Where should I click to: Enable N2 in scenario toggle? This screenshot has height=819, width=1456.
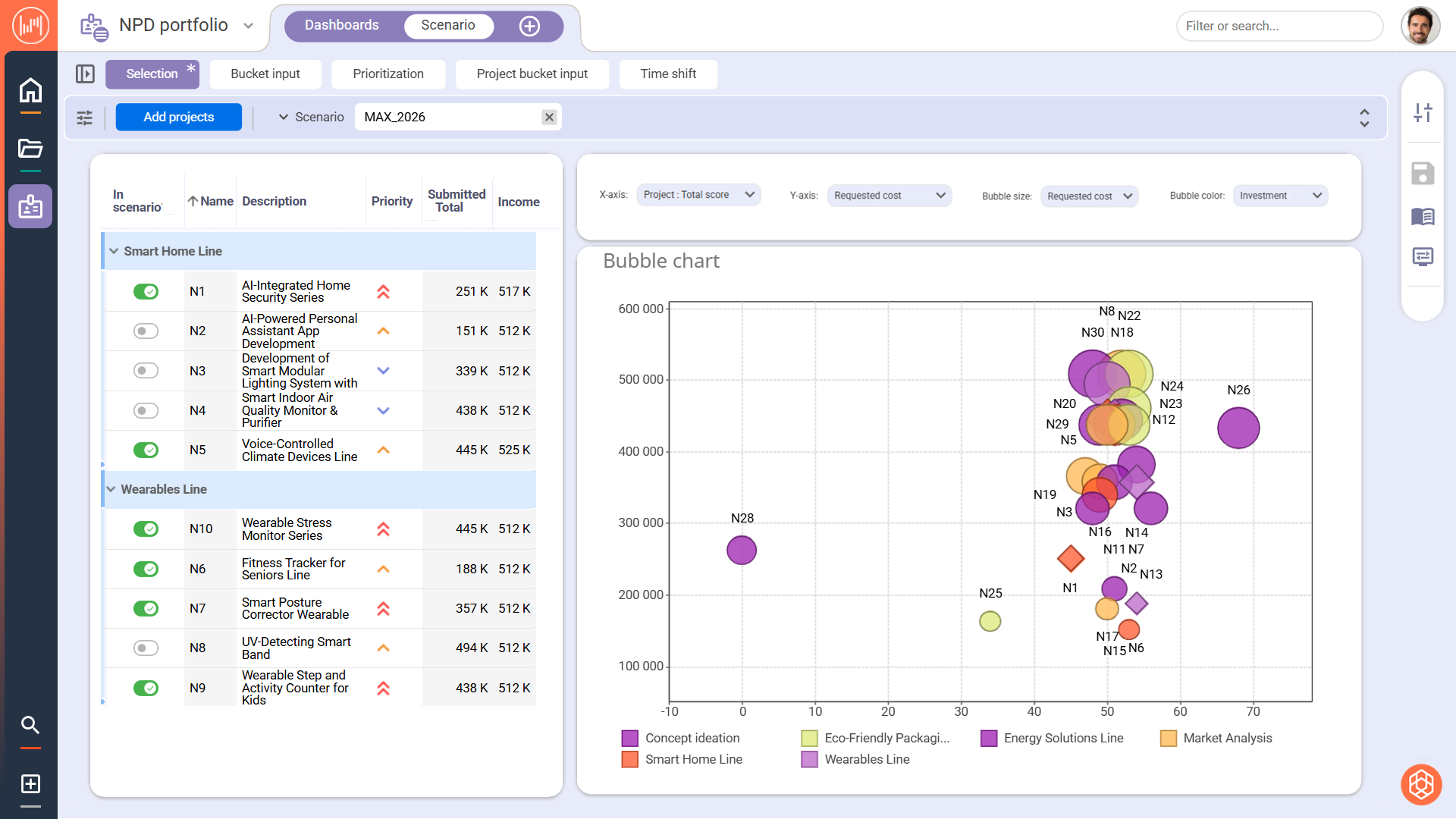[146, 331]
